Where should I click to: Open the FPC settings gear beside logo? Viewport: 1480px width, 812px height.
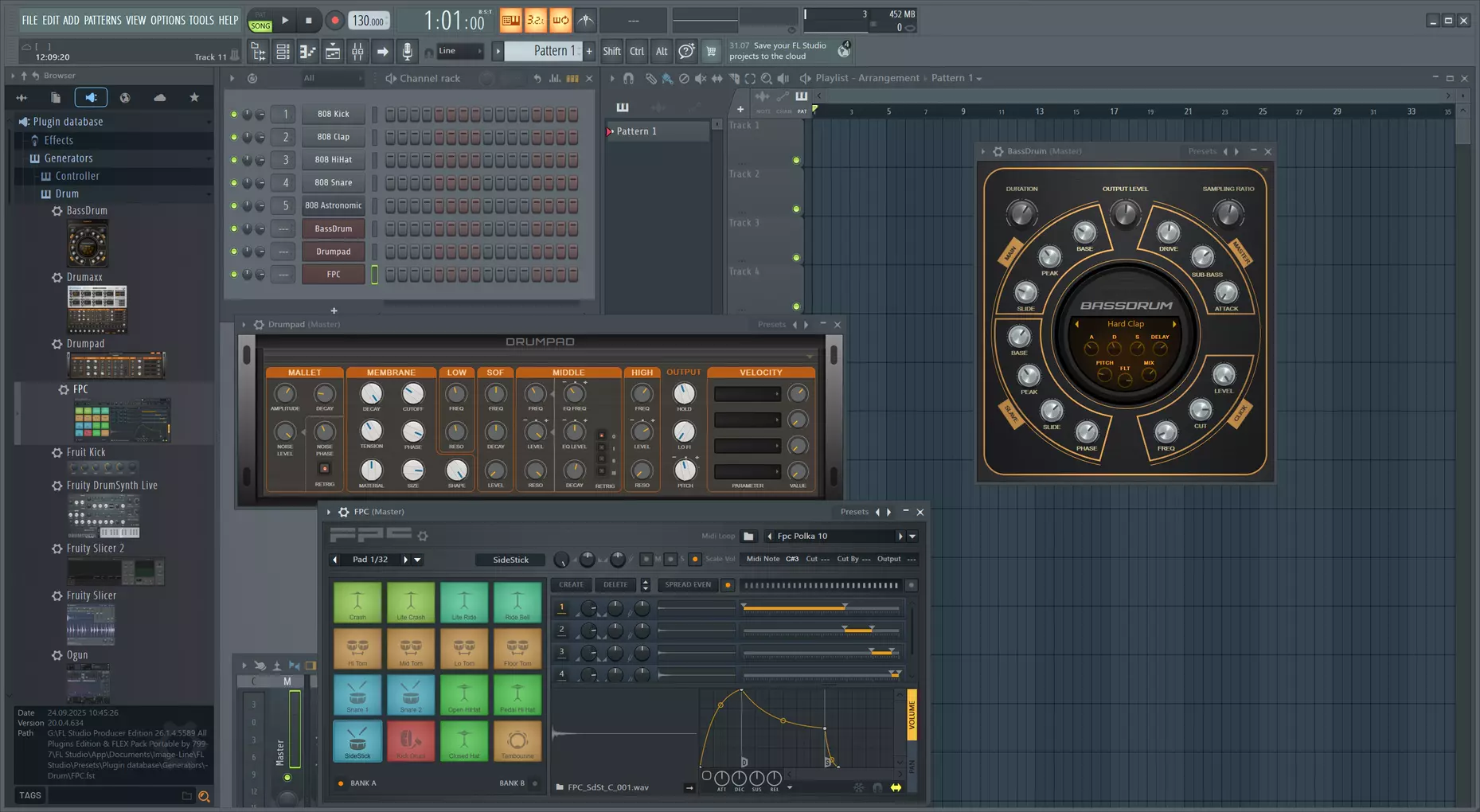pos(423,536)
